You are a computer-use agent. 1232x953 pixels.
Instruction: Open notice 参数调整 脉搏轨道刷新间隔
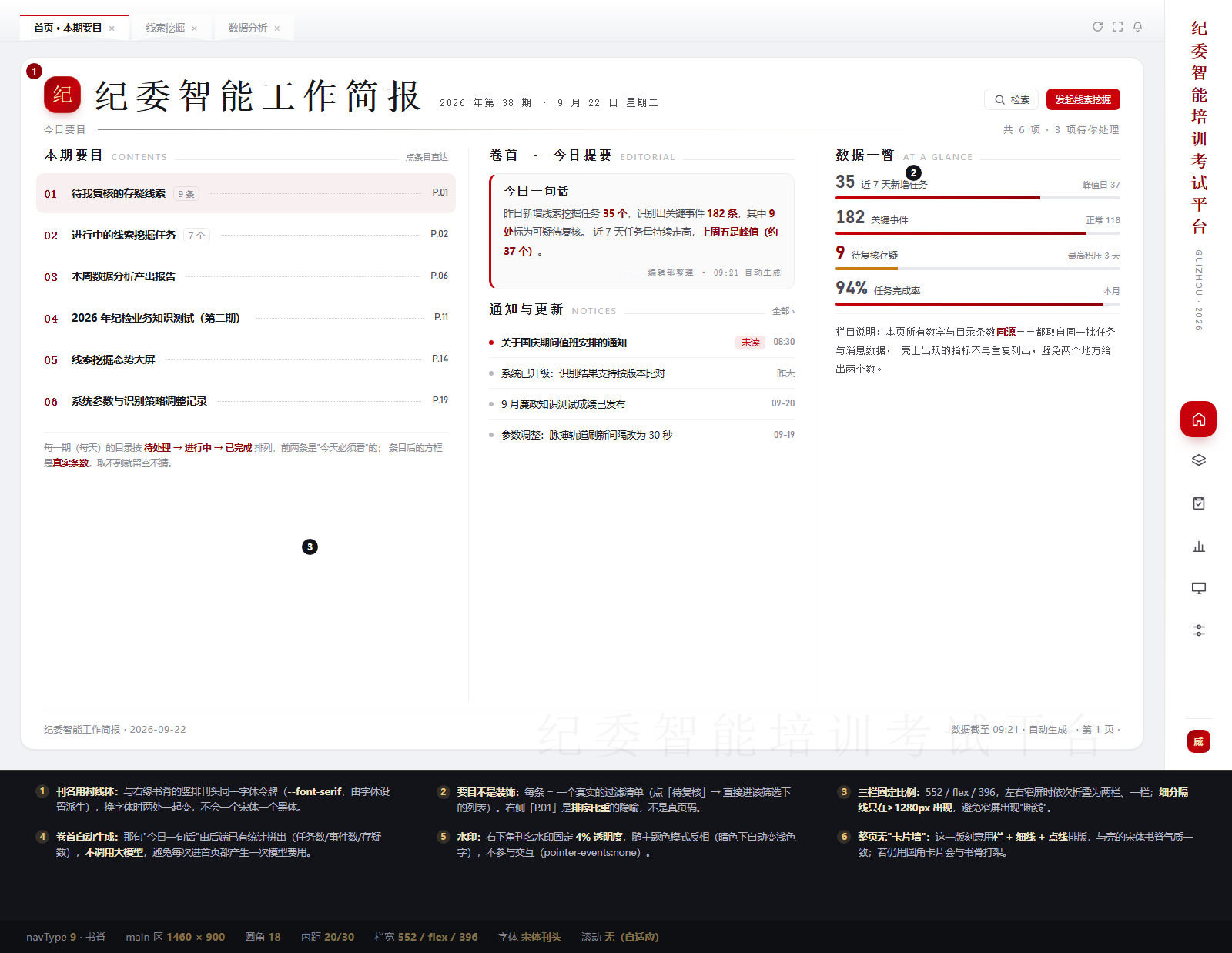pyautogui.click(x=641, y=435)
